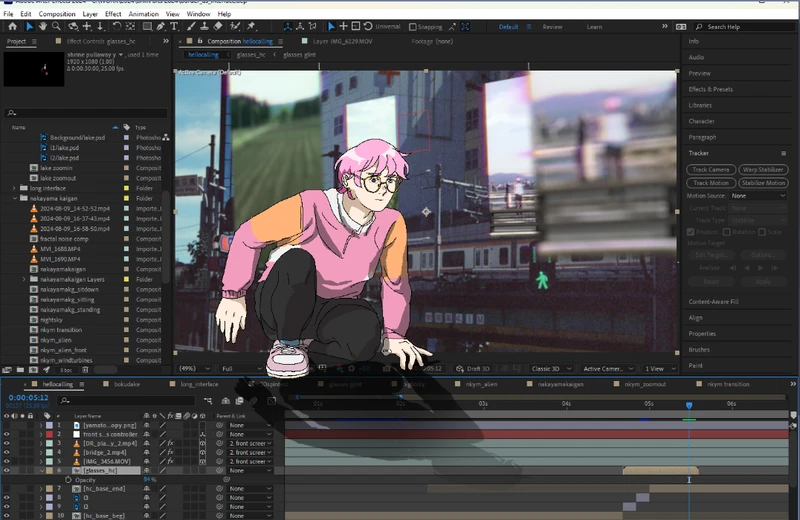Click the Opacity stopwatch for glasses_hc
Viewport: 800px width, 520px height.
tap(68, 480)
